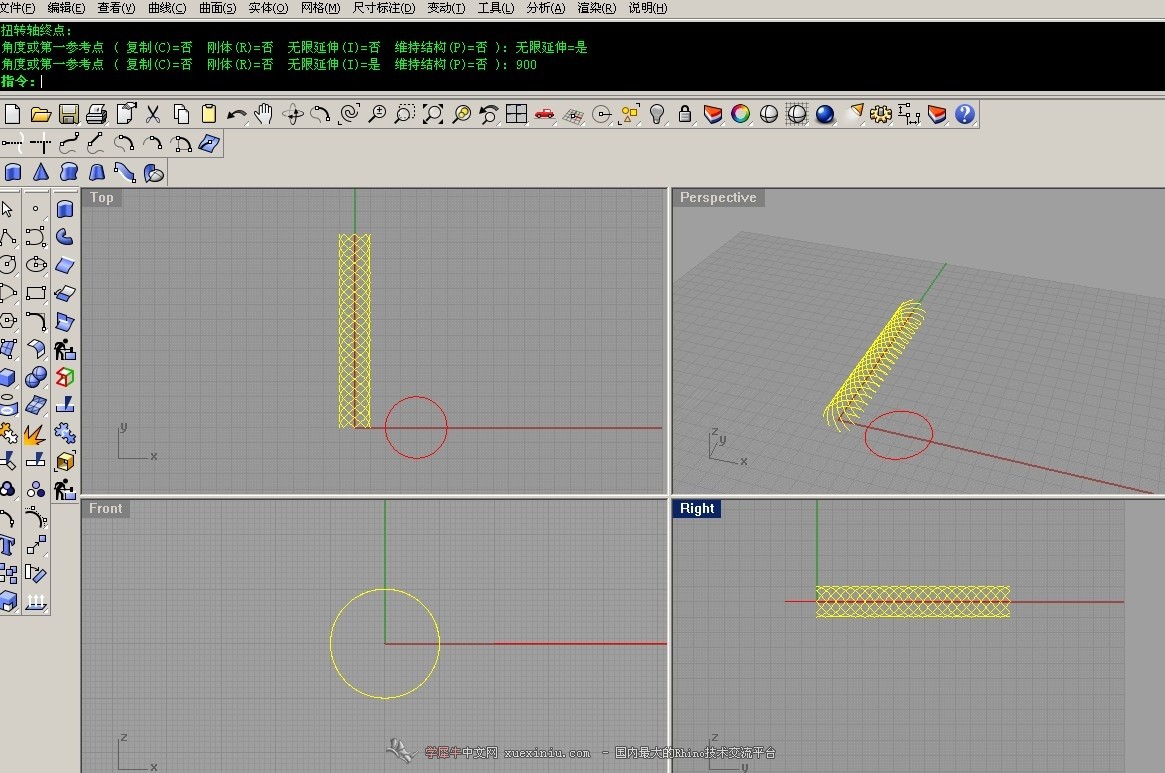1165x773 pixels.
Task: Click the Print icon
Action: click(x=97, y=114)
